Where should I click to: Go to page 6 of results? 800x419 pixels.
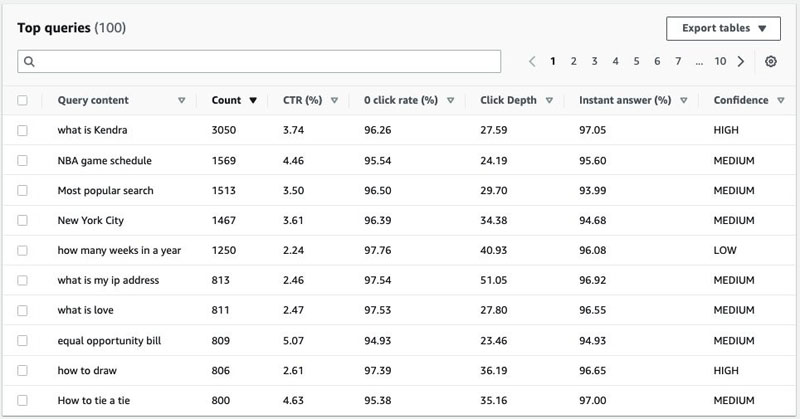pyautogui.click(x=657, y=61)
